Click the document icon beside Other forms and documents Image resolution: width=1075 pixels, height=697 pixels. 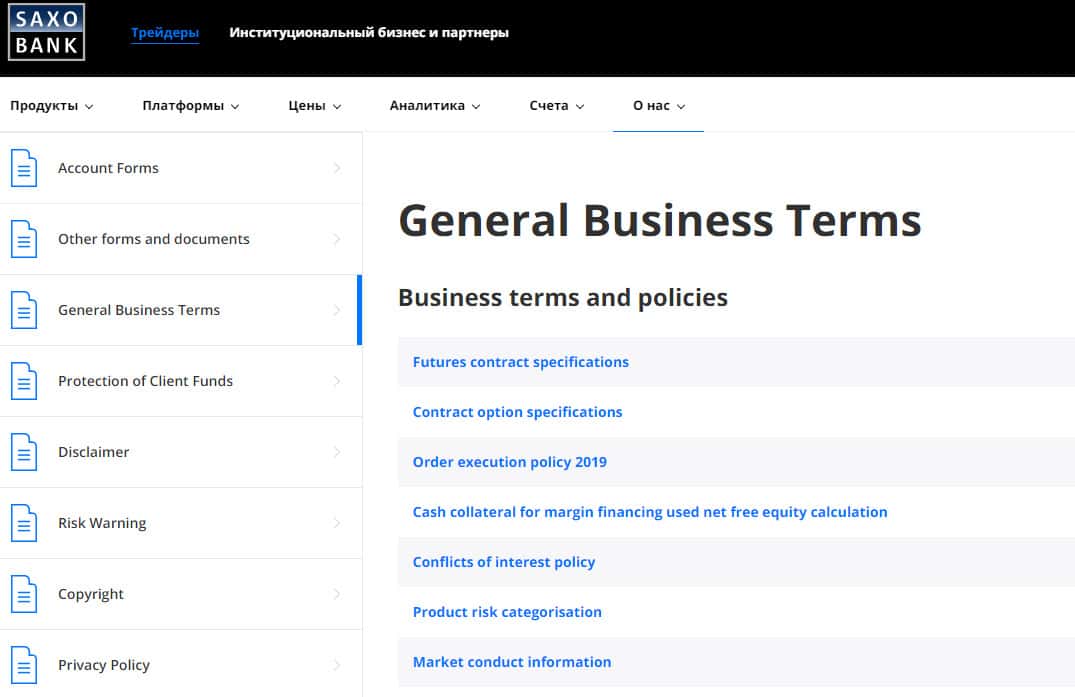tap(24, 239)
